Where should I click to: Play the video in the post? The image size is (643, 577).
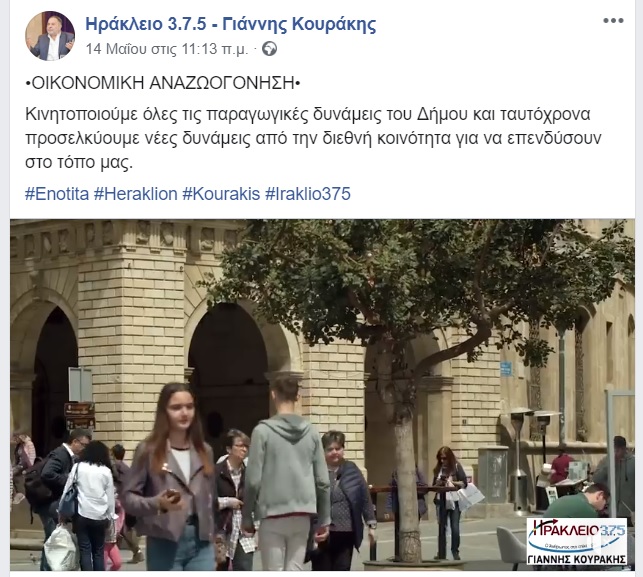pos(322,395)
